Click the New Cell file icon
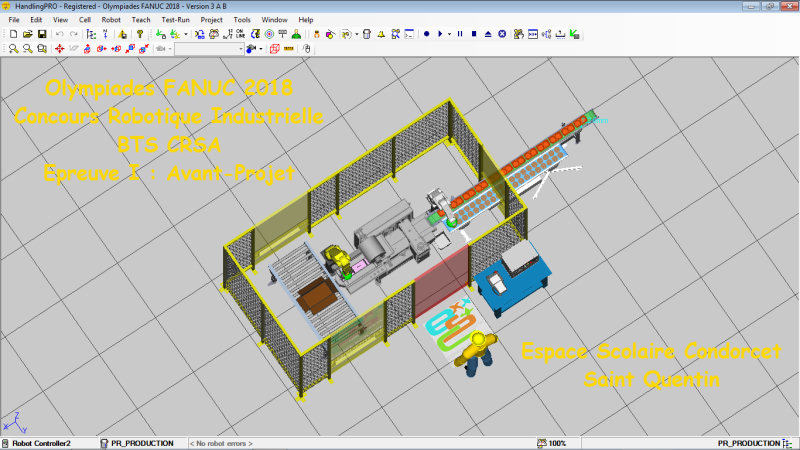 (12, 34)
